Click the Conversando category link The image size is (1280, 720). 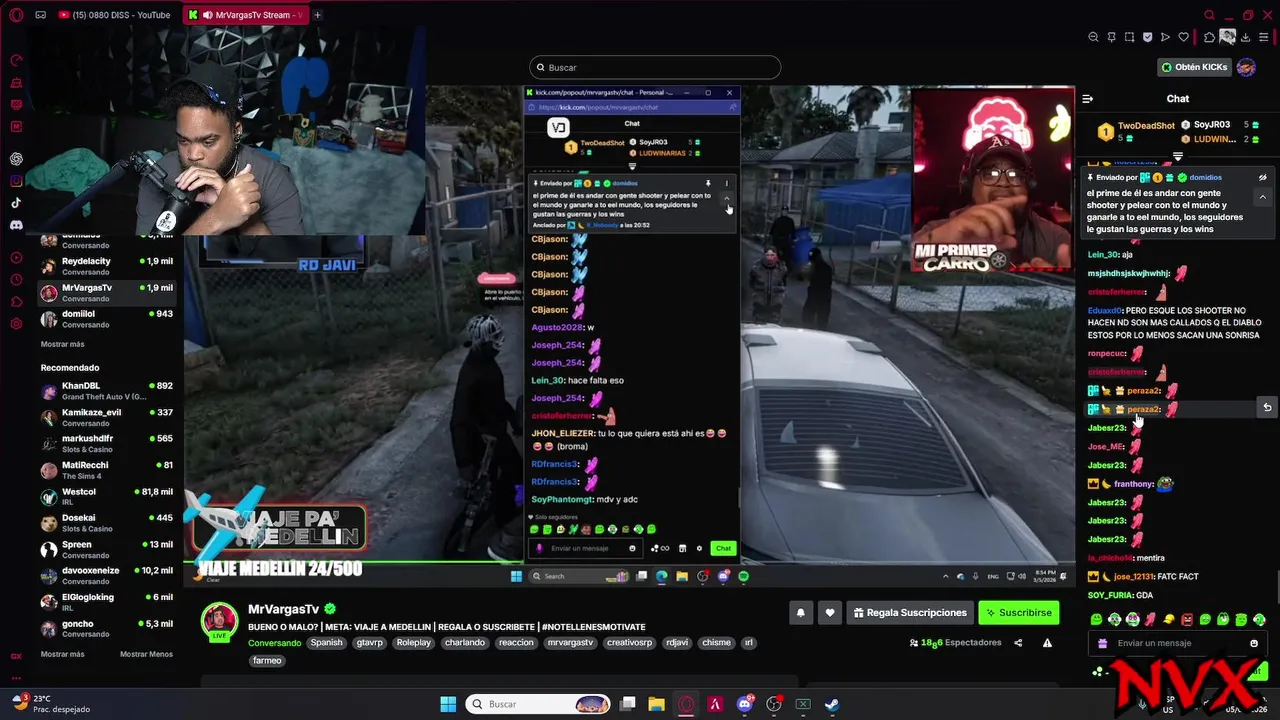click(274, 643)
